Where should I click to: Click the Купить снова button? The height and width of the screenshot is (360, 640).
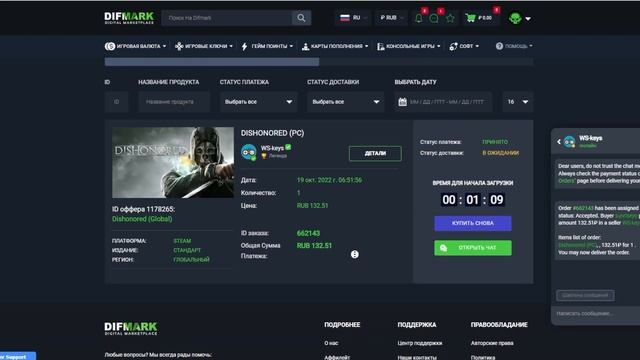click(x=473, y=223)
